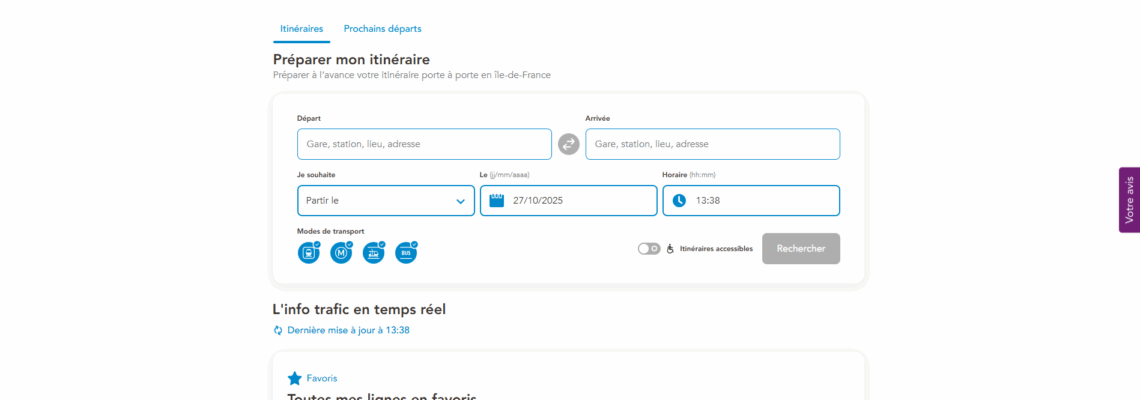Toggle the Metro transport mode

click(341, 253)
